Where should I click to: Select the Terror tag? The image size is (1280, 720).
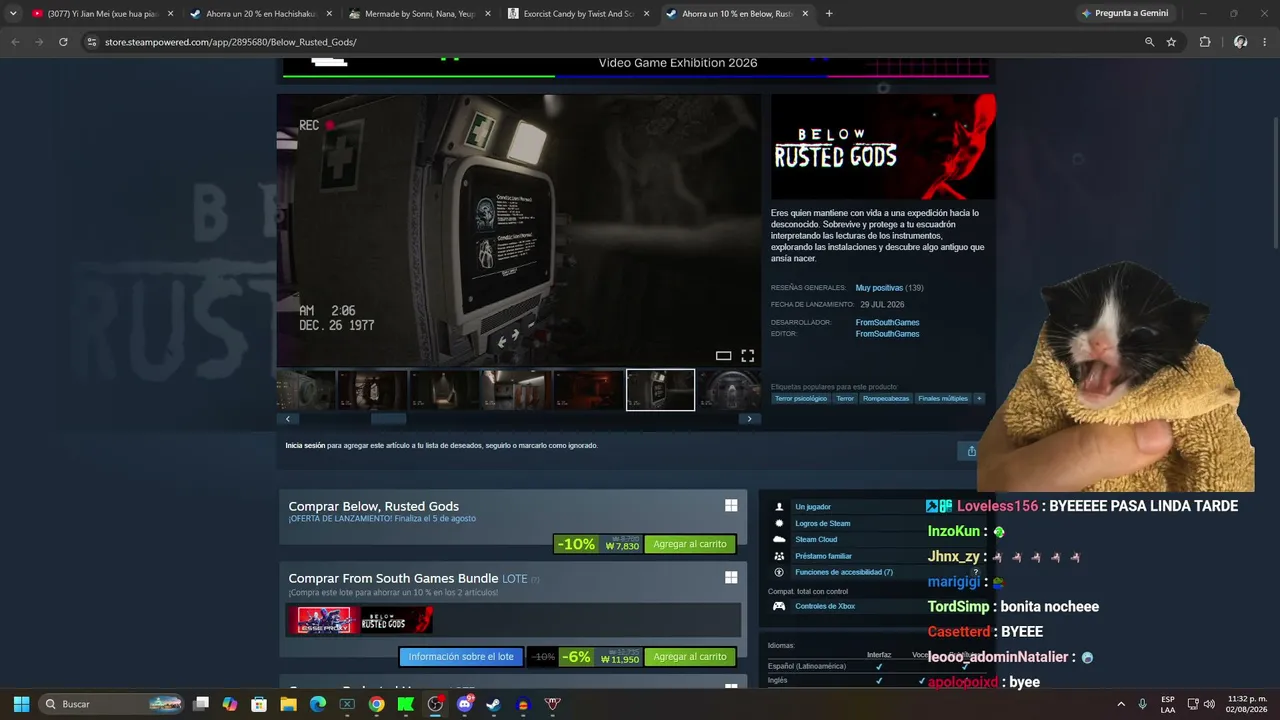845,398
